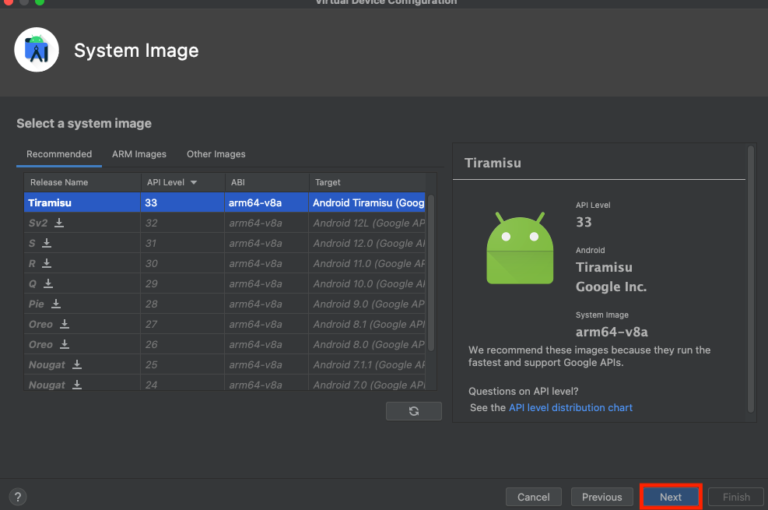Select the Android 7.0 target cell
The height and width of the screenshot is (510, 768).
pyautogui.click(x=367, y=384)
